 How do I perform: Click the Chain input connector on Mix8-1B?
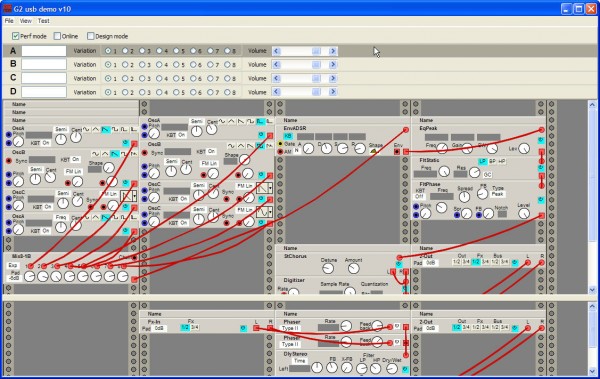[134, 258]
